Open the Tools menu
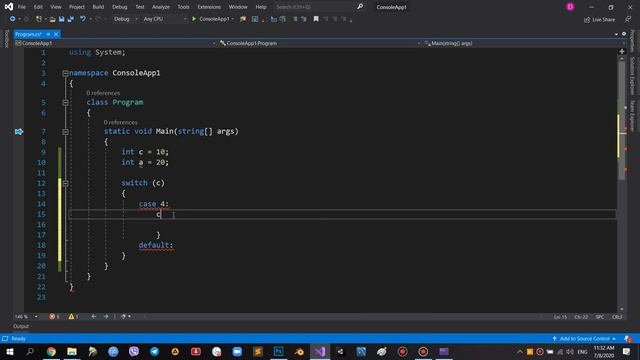Screen dimensions: 640x360 pyautogui.click(x=183, y=7)
